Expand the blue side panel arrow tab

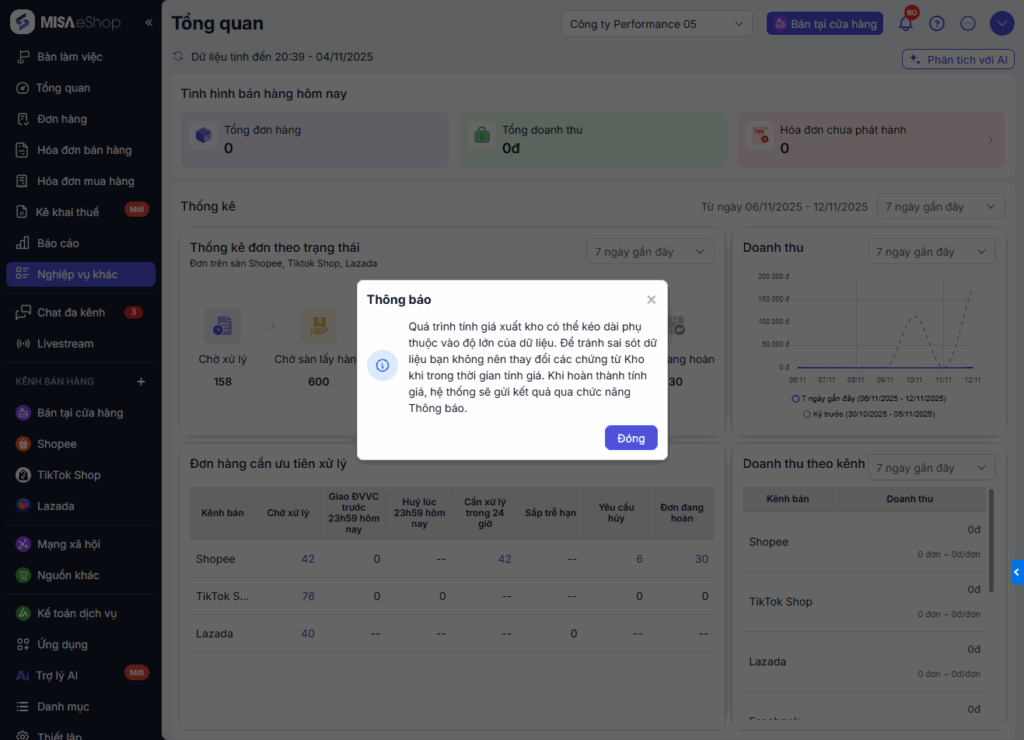pos(1017,572)
